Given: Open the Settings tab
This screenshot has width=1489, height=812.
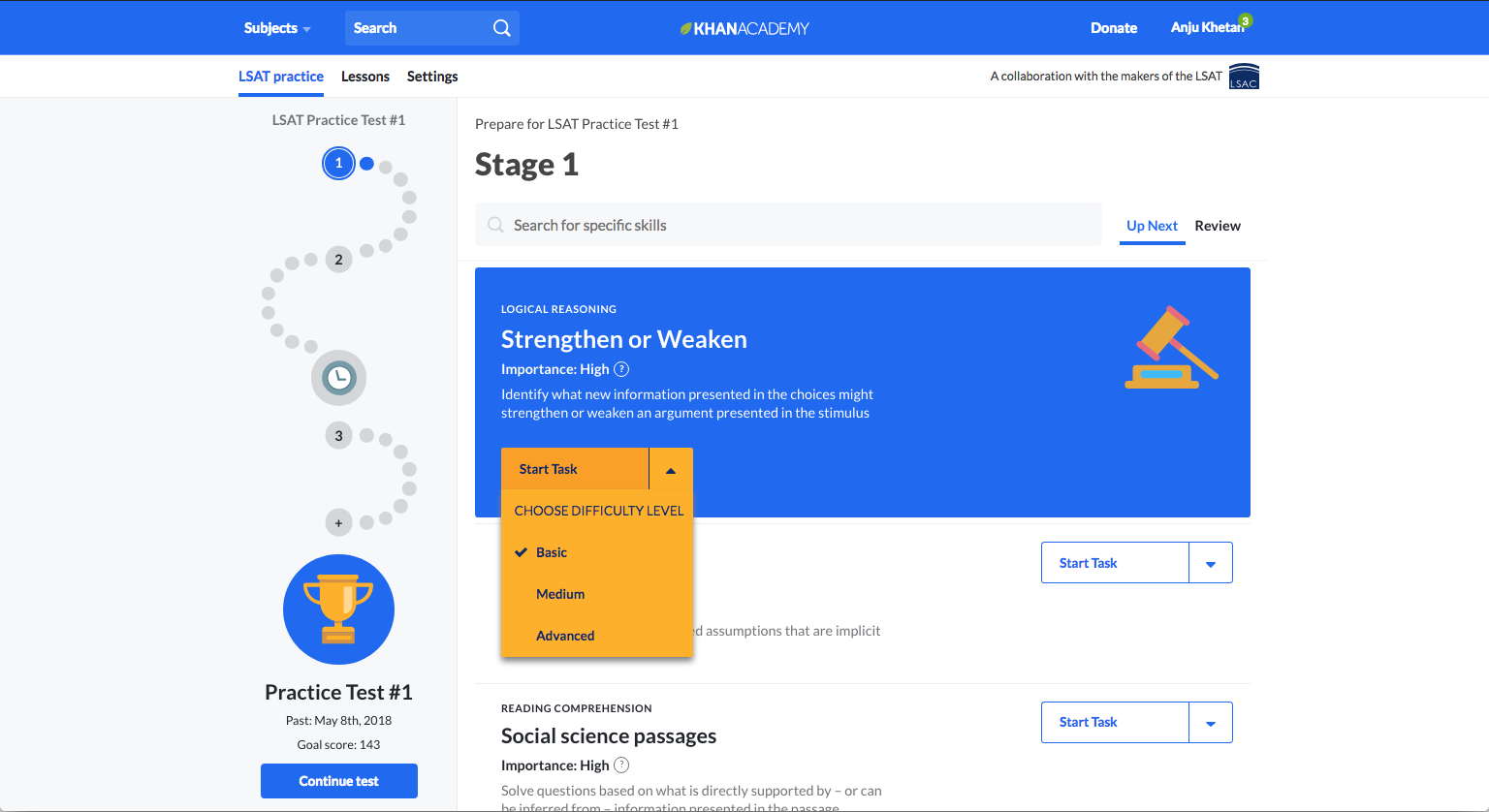Looking at the screenshot, I should [432, 77].
